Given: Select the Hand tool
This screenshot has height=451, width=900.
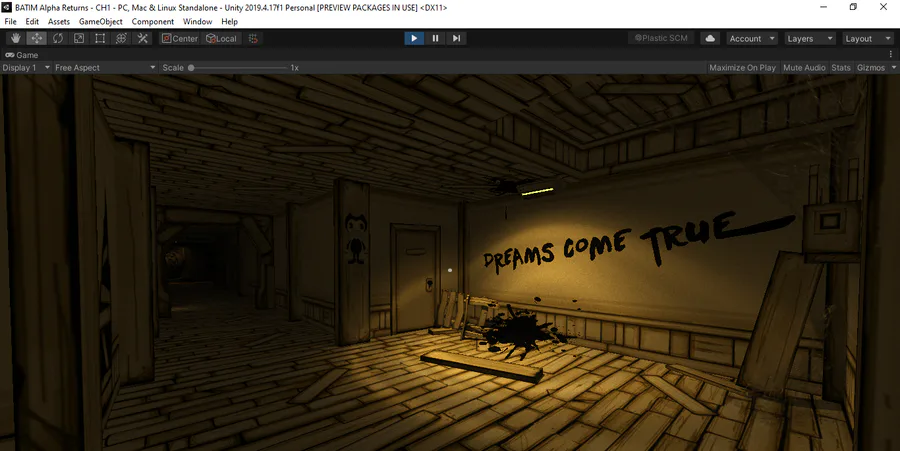Looking at the screenshot, I should click(x=15, y=38).
